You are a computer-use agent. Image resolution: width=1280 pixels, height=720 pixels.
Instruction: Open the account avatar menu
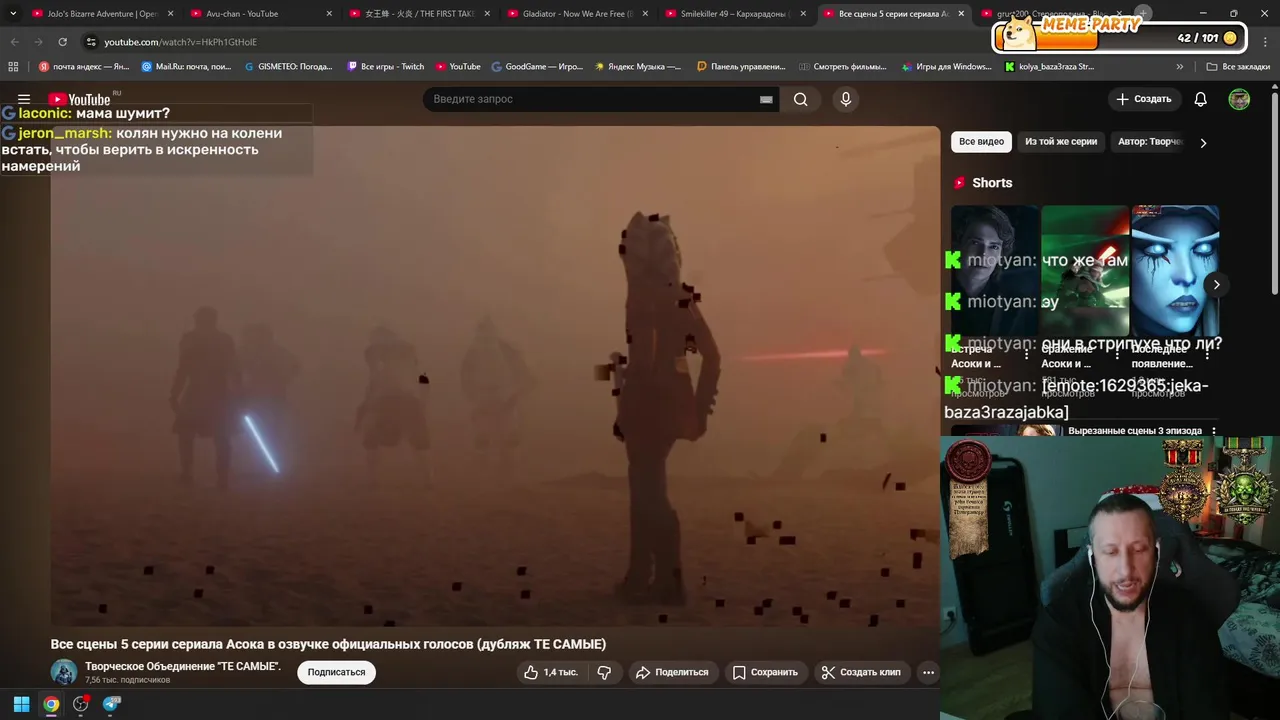[1239, 99]
